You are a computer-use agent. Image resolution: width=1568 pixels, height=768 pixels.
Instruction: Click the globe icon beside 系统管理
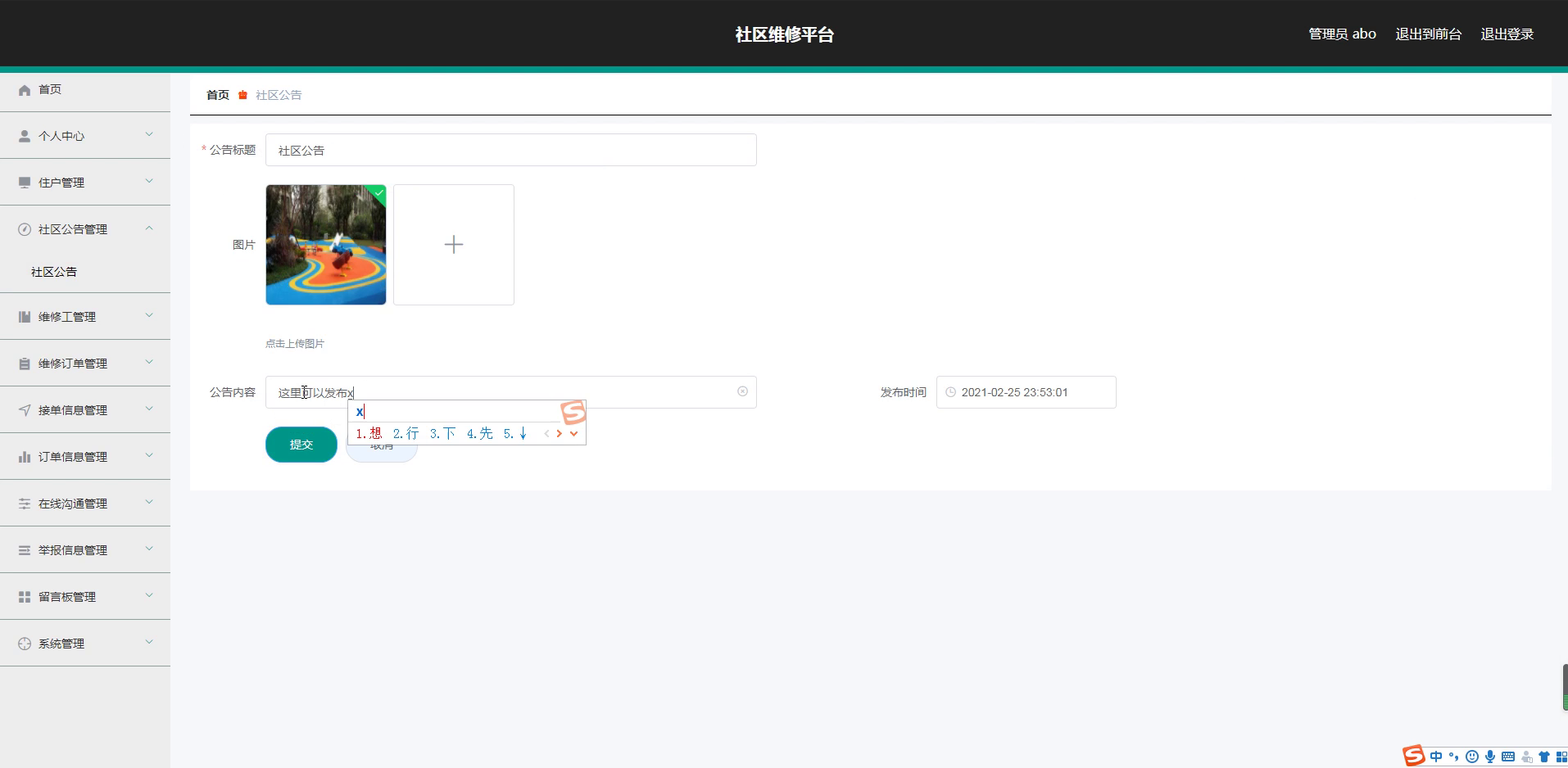click(25, 644)
